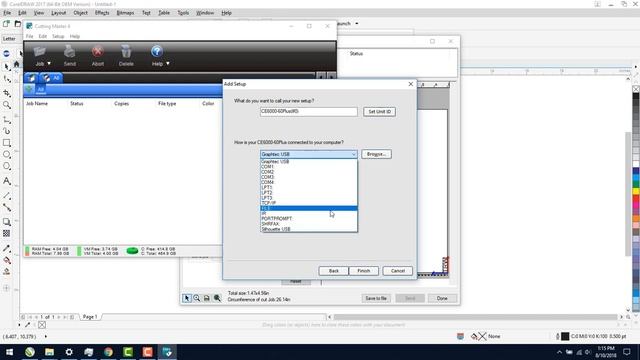Click the Save to file button

pos(376,298)
